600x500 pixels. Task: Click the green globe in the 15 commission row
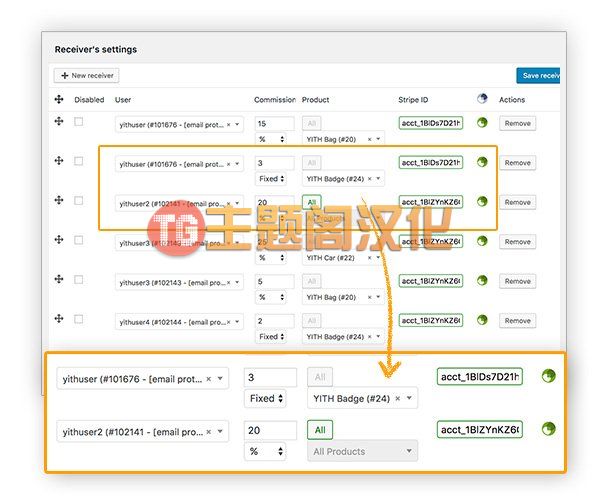pyautogui.click(x=482, y=122)
